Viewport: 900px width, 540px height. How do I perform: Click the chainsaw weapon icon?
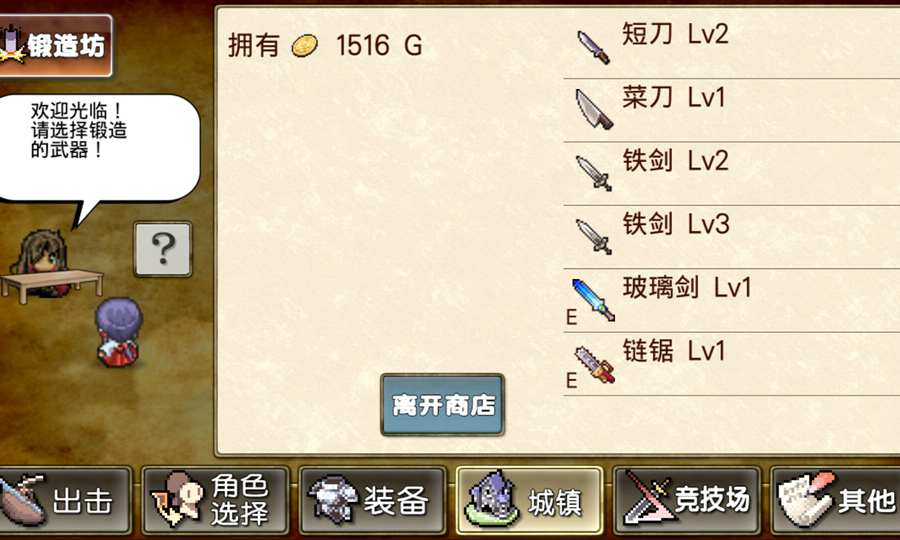595,364
